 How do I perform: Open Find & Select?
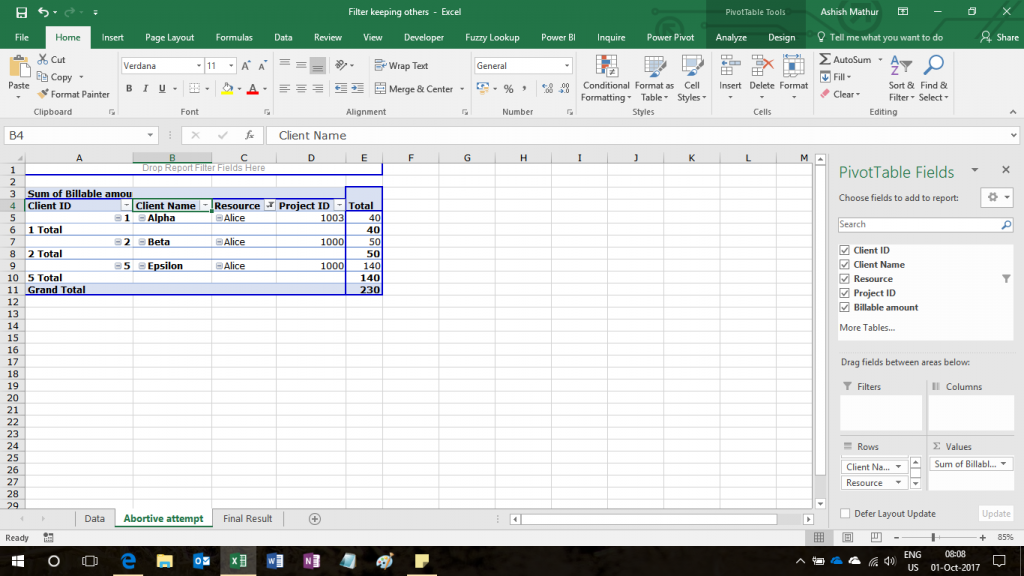[934, 78]
